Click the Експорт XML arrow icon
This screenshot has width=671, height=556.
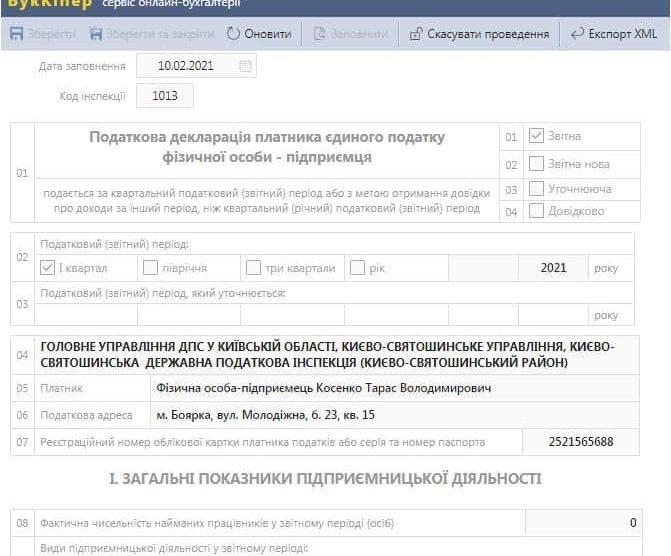577,34
